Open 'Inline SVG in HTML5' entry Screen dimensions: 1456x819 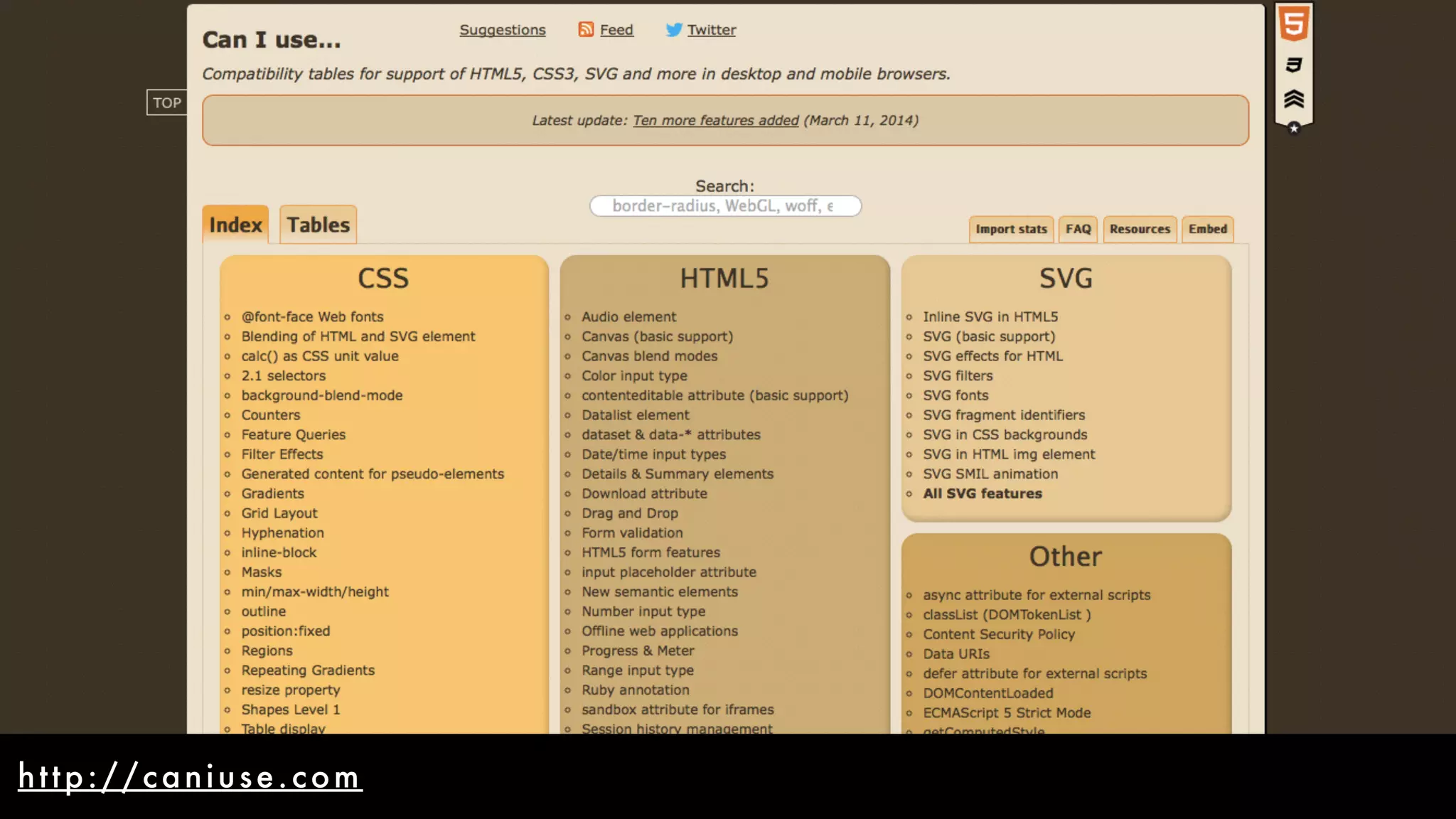990,317
